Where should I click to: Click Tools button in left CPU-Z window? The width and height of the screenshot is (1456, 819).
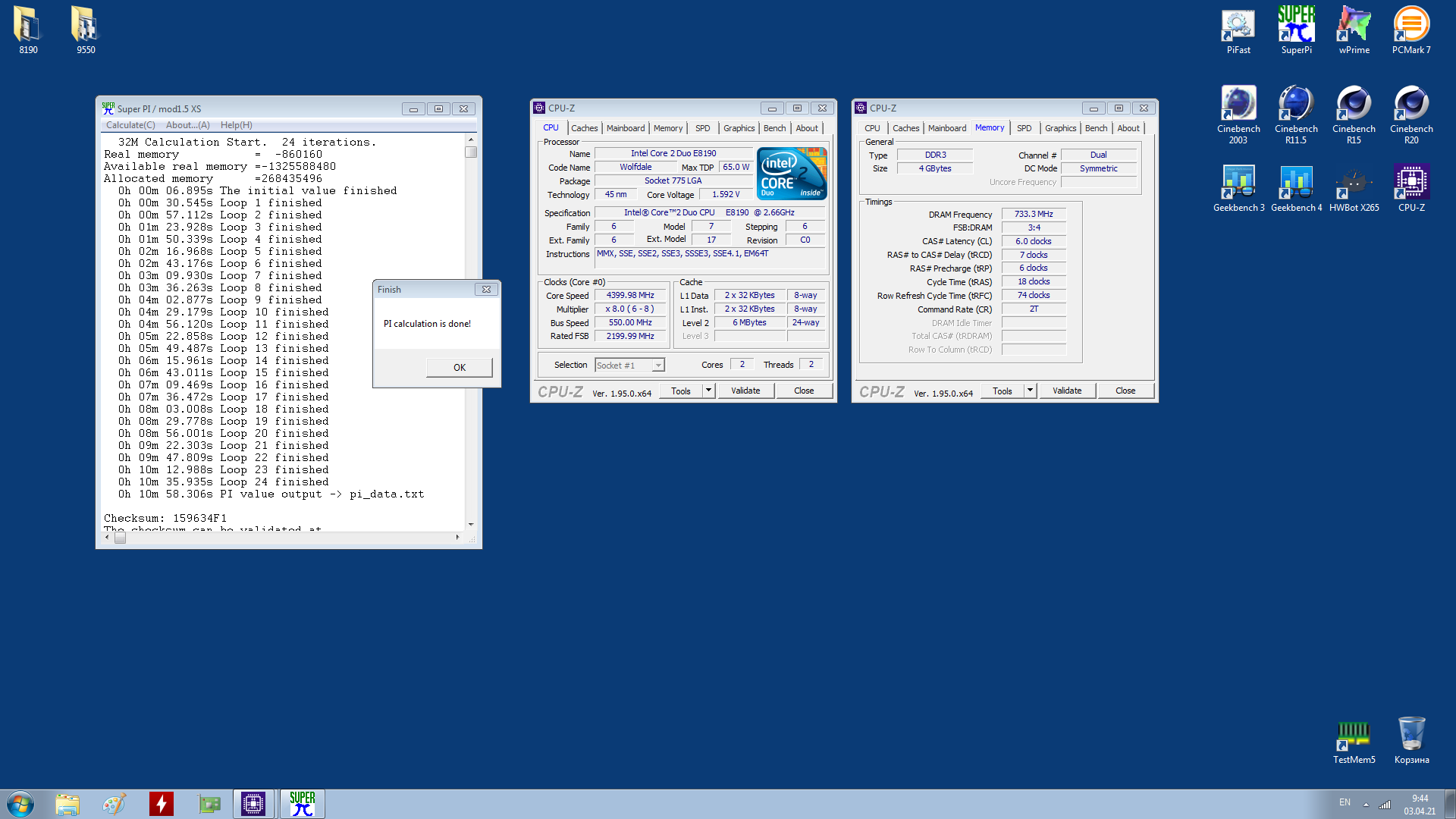point(681,391)
